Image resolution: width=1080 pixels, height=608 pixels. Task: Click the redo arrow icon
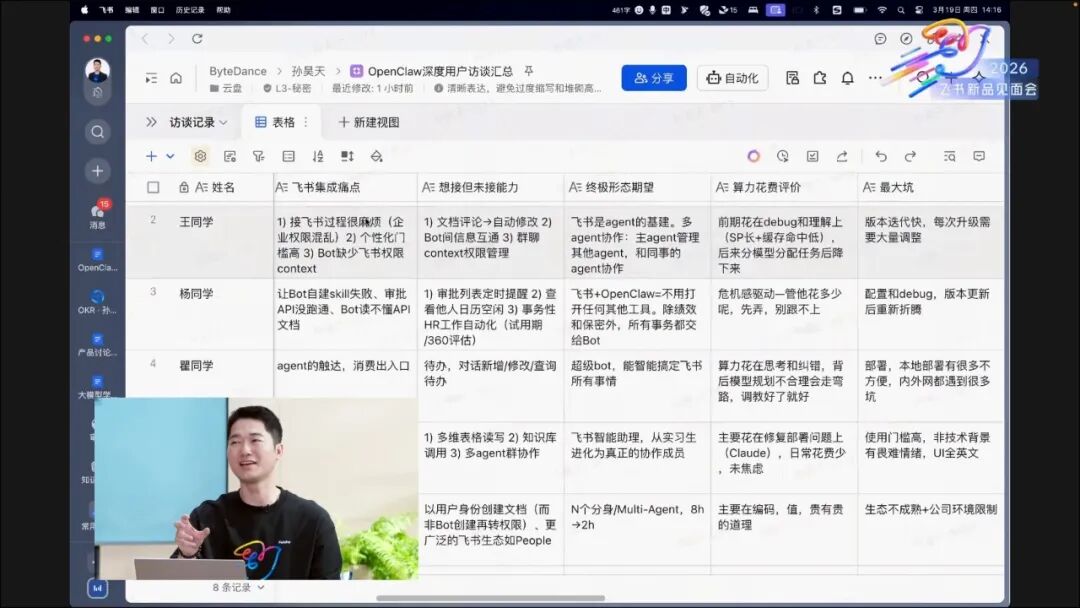910,156
